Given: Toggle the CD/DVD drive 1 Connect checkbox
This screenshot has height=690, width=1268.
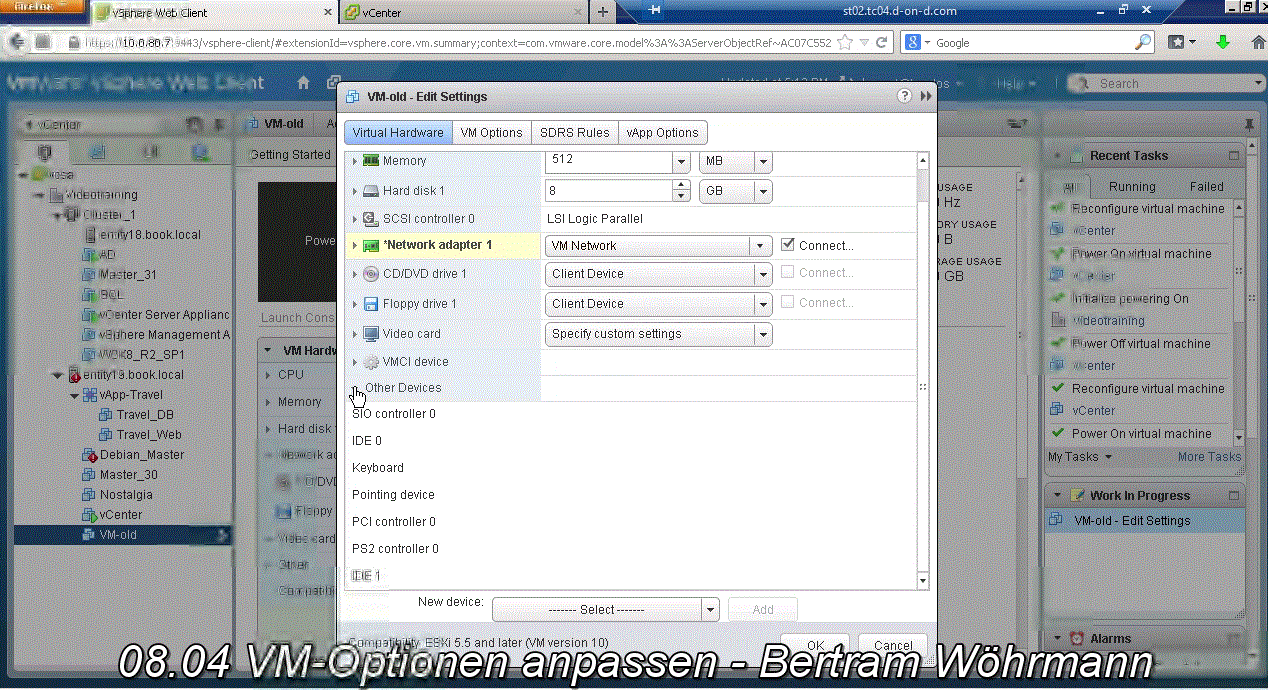Looking at the screenshot, I should click(x=788, y=272).
